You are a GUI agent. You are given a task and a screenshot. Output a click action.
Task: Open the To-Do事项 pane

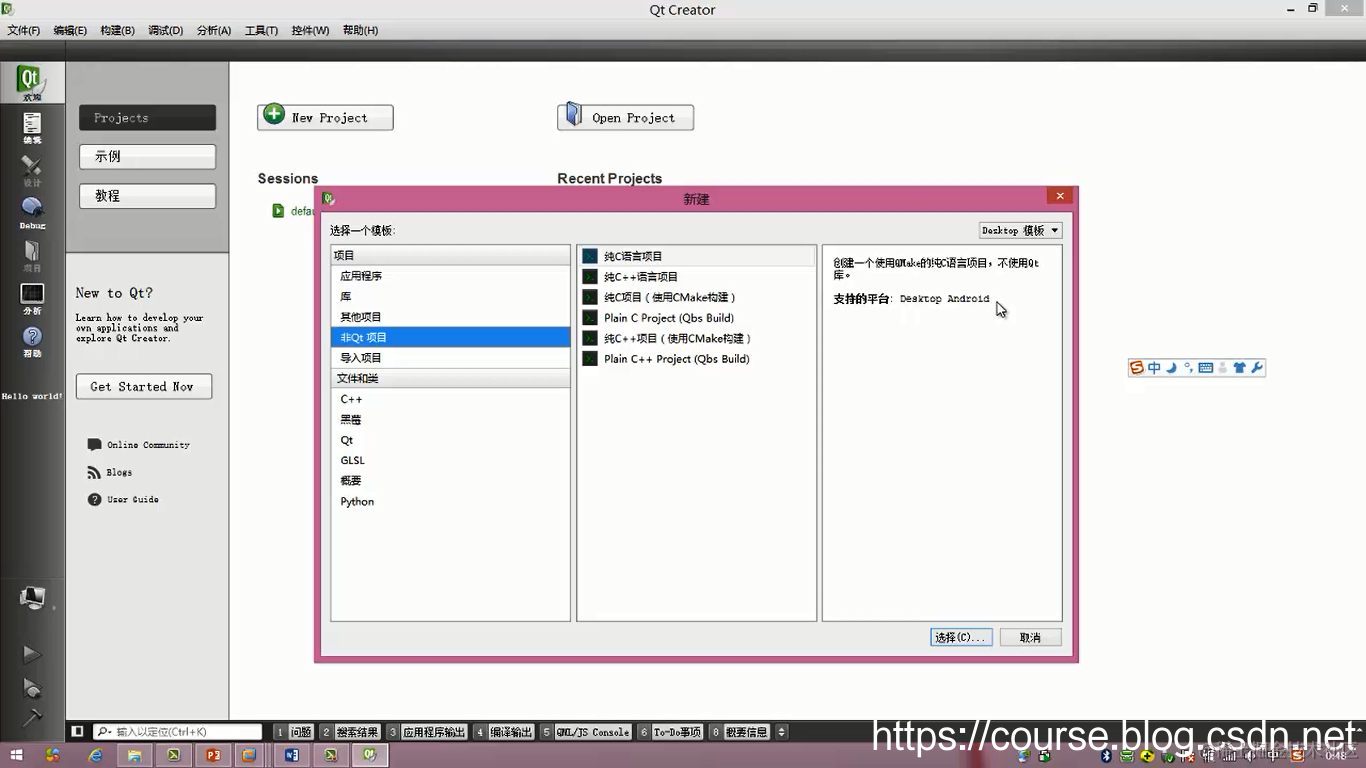click(671, 732)
